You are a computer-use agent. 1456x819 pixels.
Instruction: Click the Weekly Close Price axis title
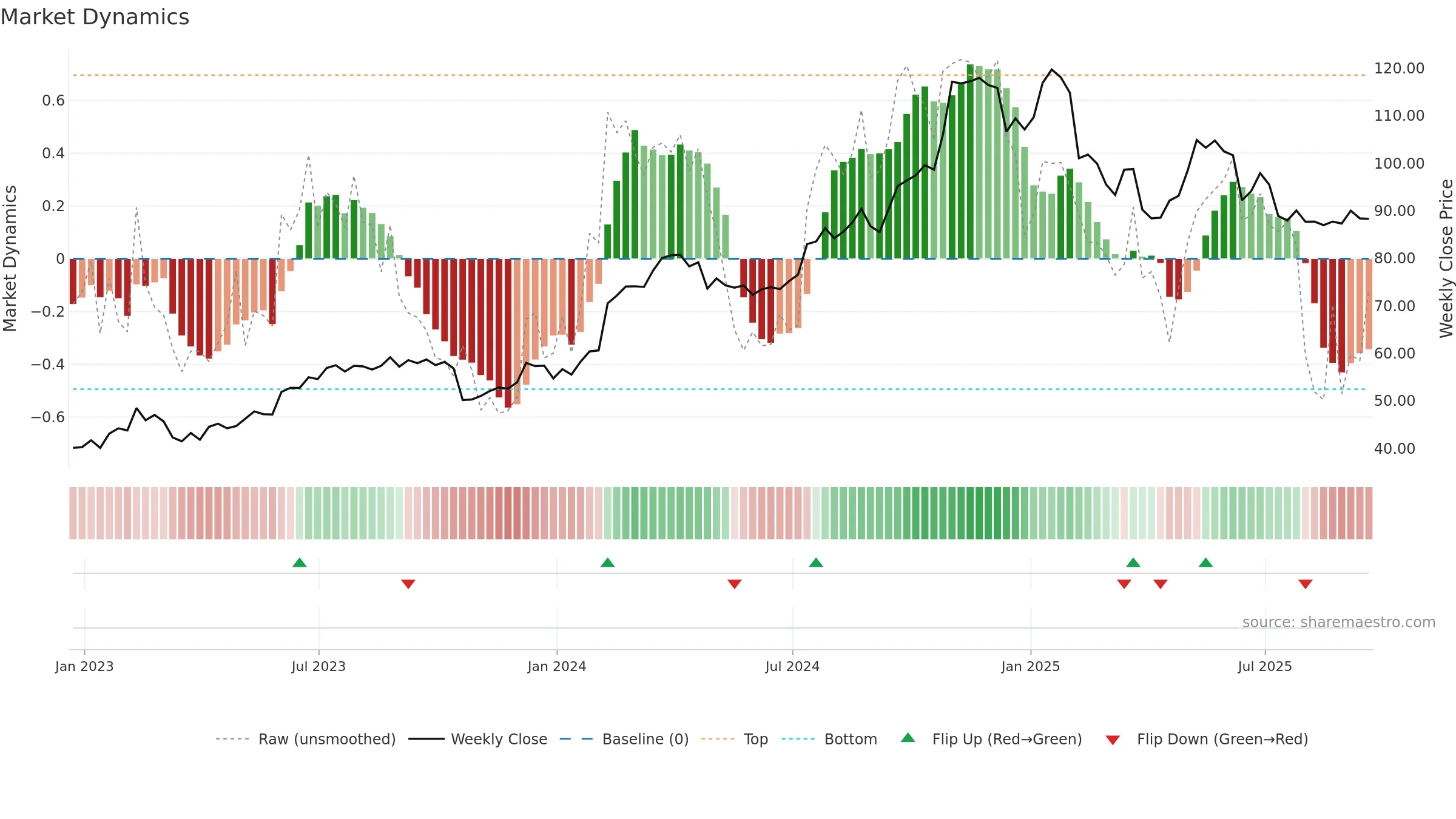coord(1446,258)
